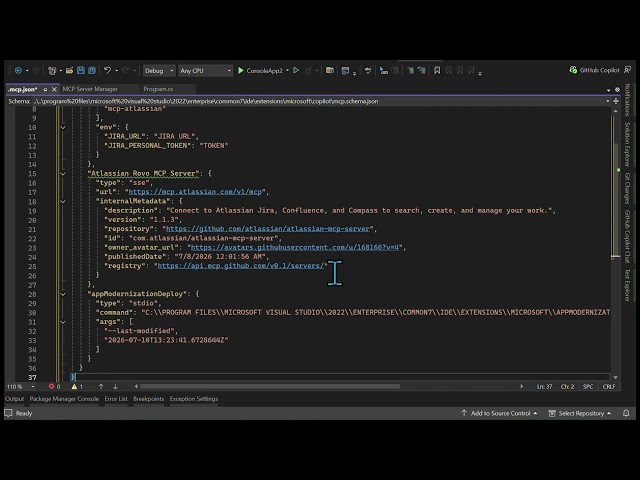Image resolution: width=640 pixels, height=480 pixels.
Task: Click the Find in Files folder icon
Action: click(x=330, y=71)
